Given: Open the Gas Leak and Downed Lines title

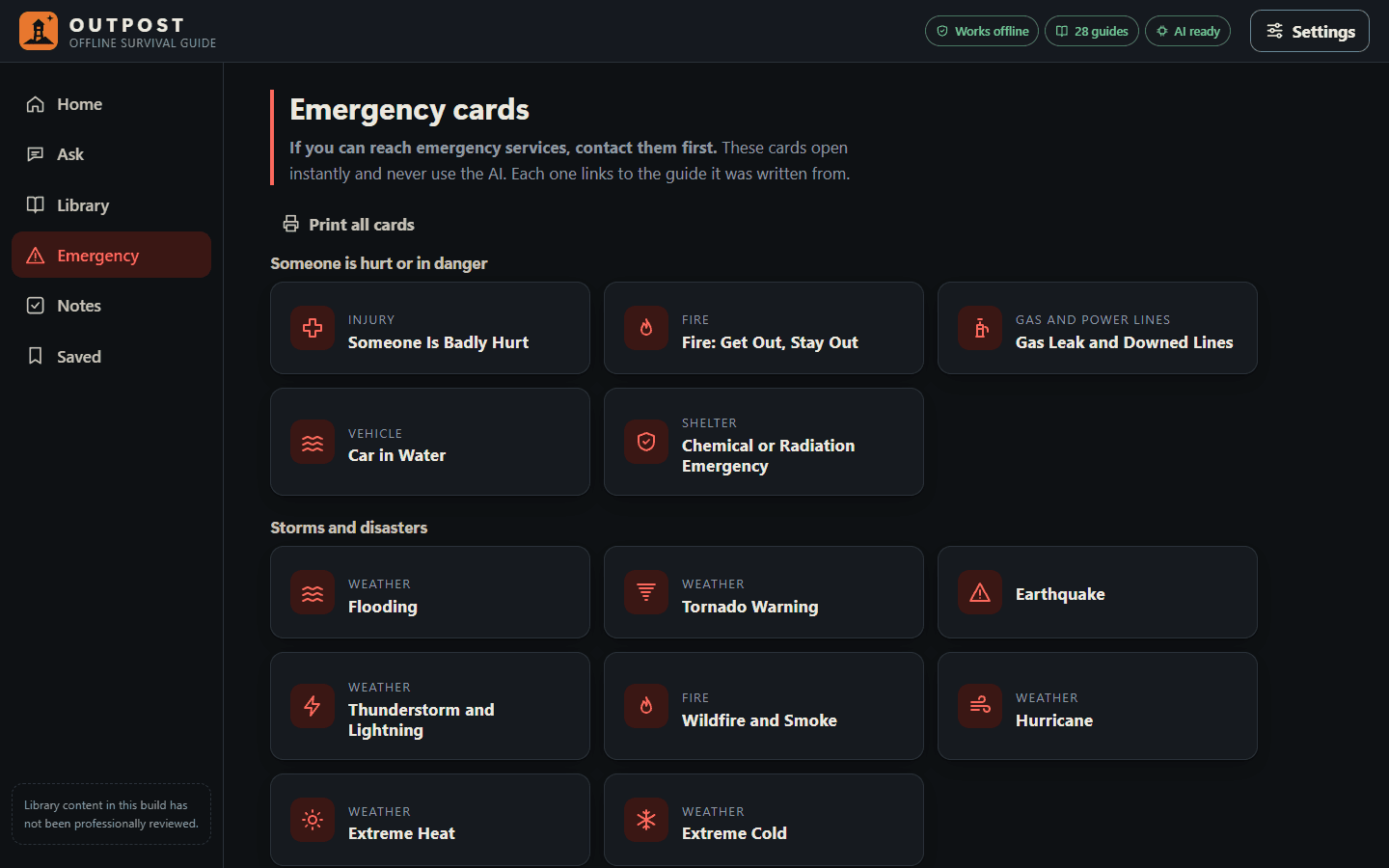Looking at the screenshot, I should click(x=1124, y=342).
